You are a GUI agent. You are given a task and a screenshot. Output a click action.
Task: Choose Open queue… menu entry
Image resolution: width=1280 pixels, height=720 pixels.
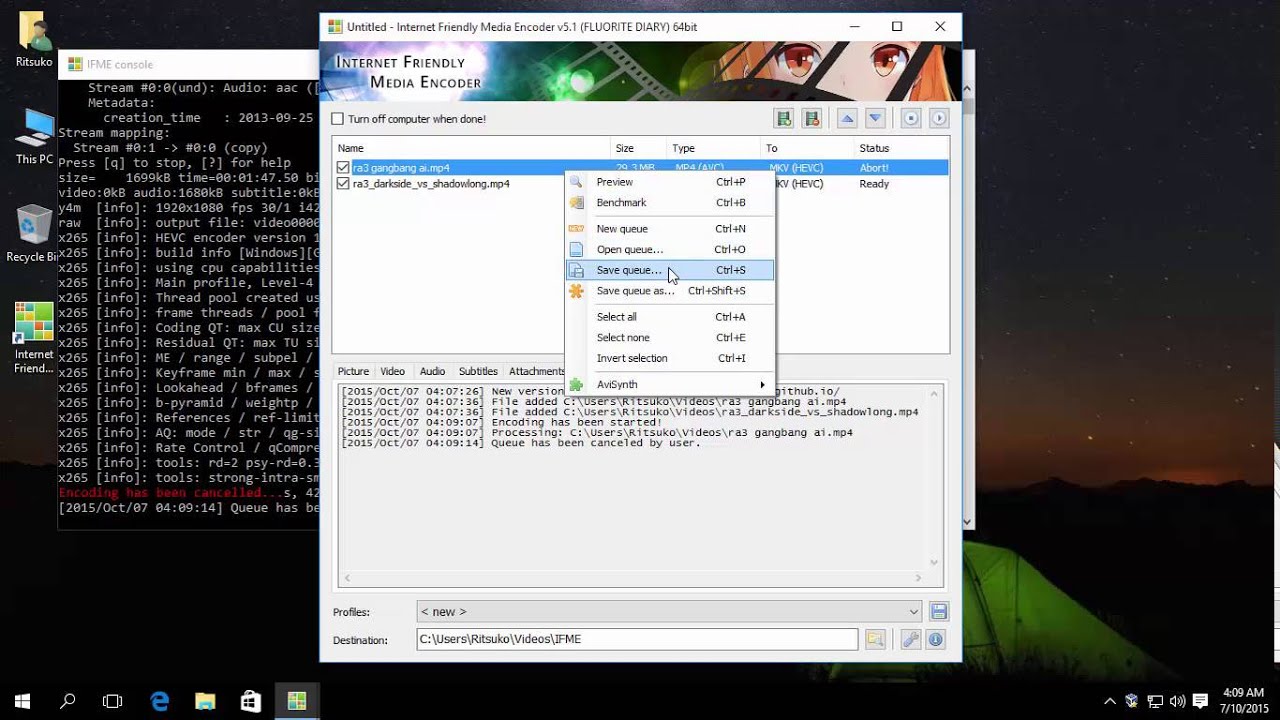pyautogui.click(x=670, y=249)
